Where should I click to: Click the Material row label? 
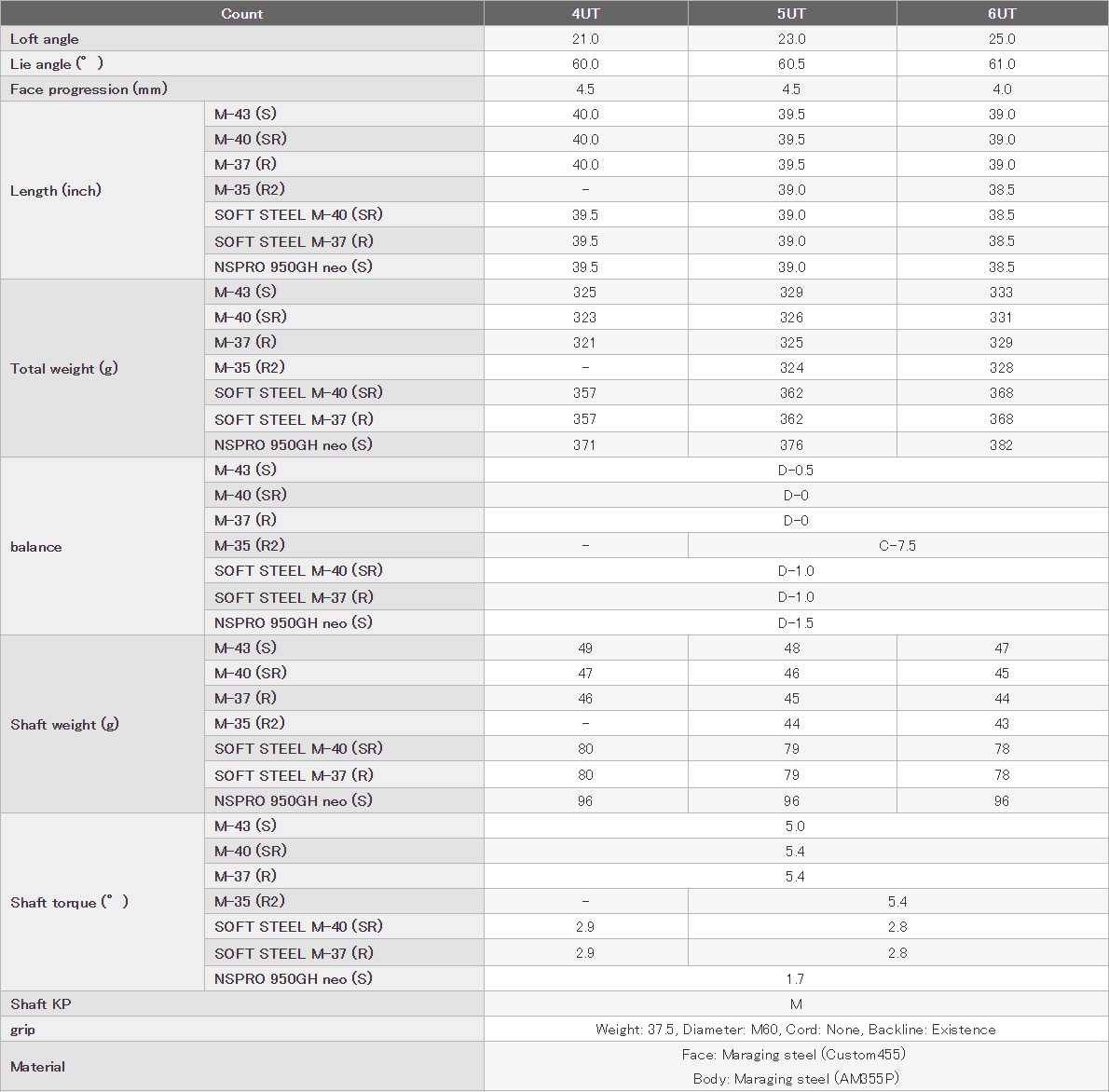(37, 1067)
